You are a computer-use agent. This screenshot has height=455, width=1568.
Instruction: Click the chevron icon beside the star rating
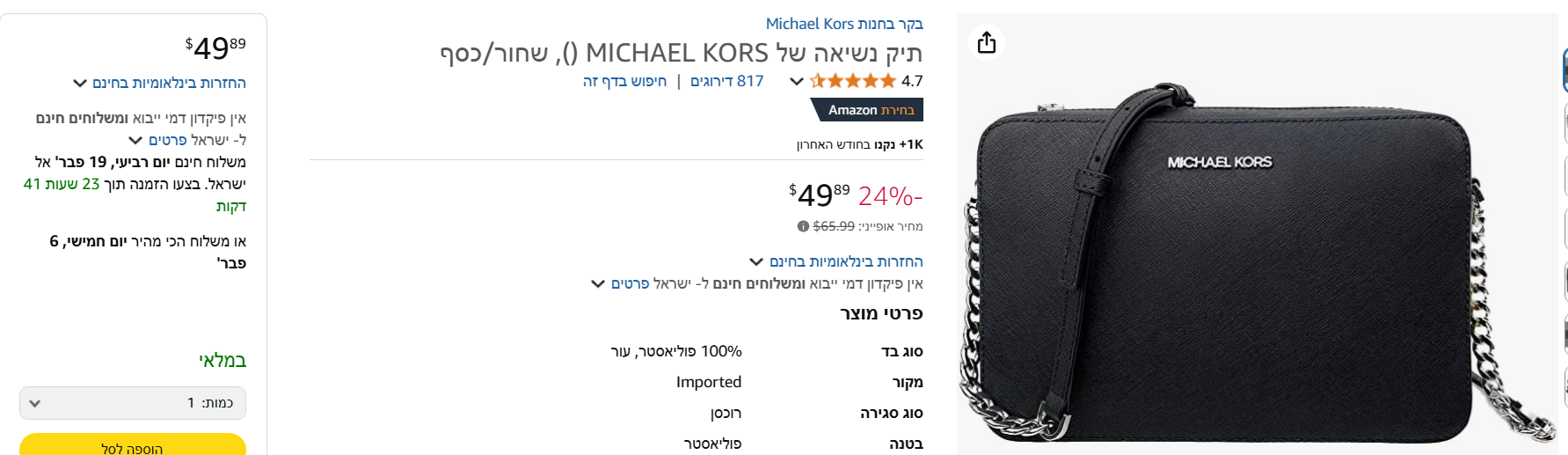tap(797, 81)
